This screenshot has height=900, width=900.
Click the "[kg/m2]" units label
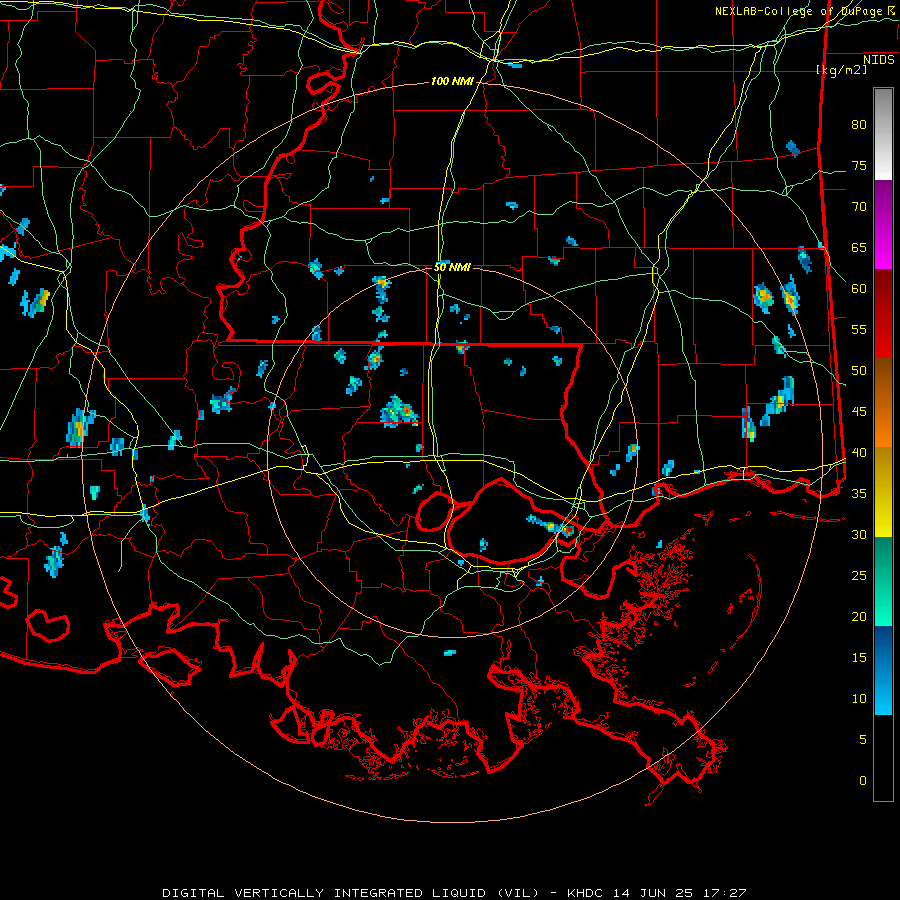click(841, 70)
